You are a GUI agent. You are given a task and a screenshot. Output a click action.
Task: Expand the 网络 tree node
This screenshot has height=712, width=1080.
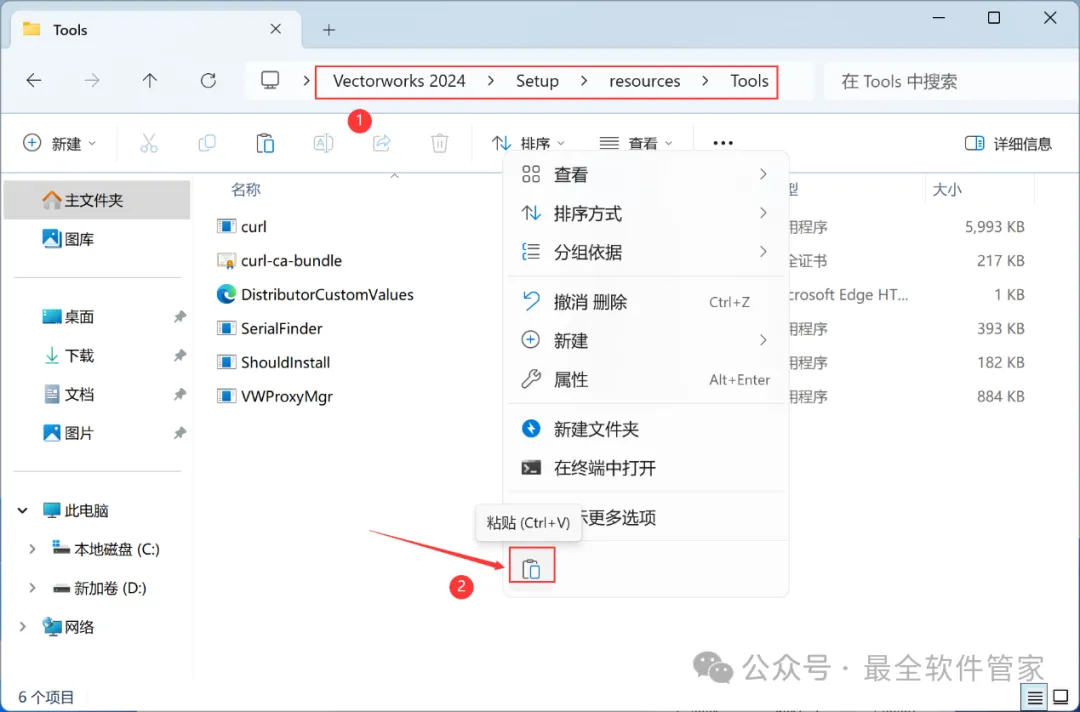23,627
